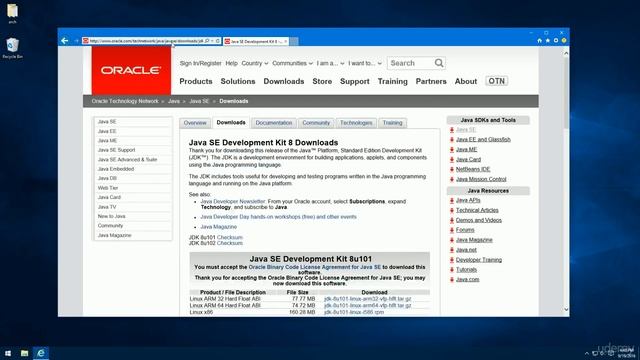Open the Recycle Bin desktop icon
This screenshot has height=360, width=640.
pos(12,48)
